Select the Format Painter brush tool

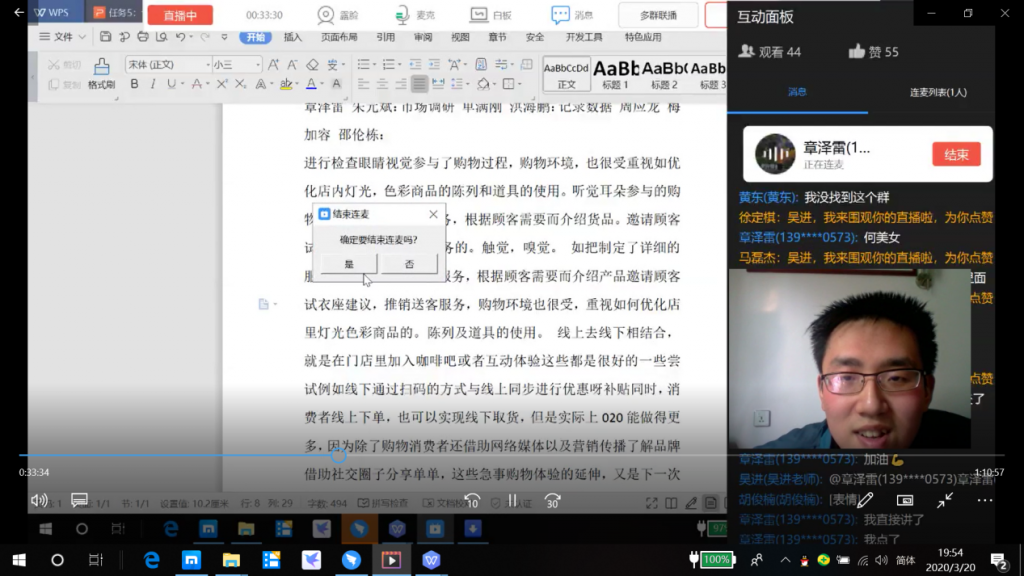[x=101, y=73]
